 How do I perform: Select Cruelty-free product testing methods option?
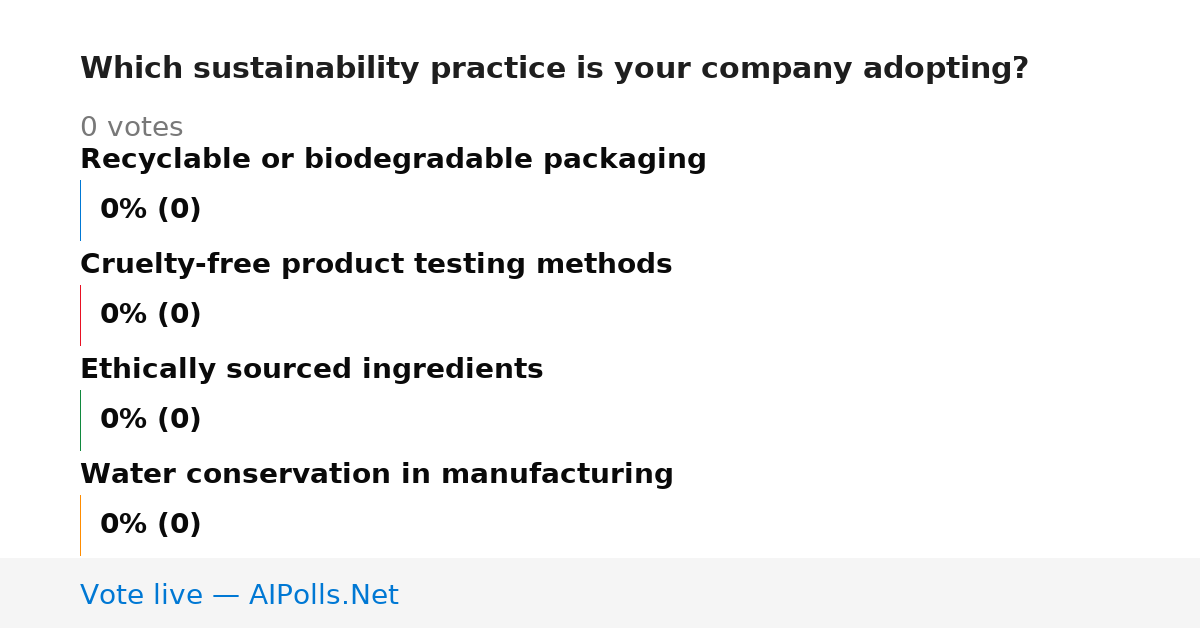point(376,265)
